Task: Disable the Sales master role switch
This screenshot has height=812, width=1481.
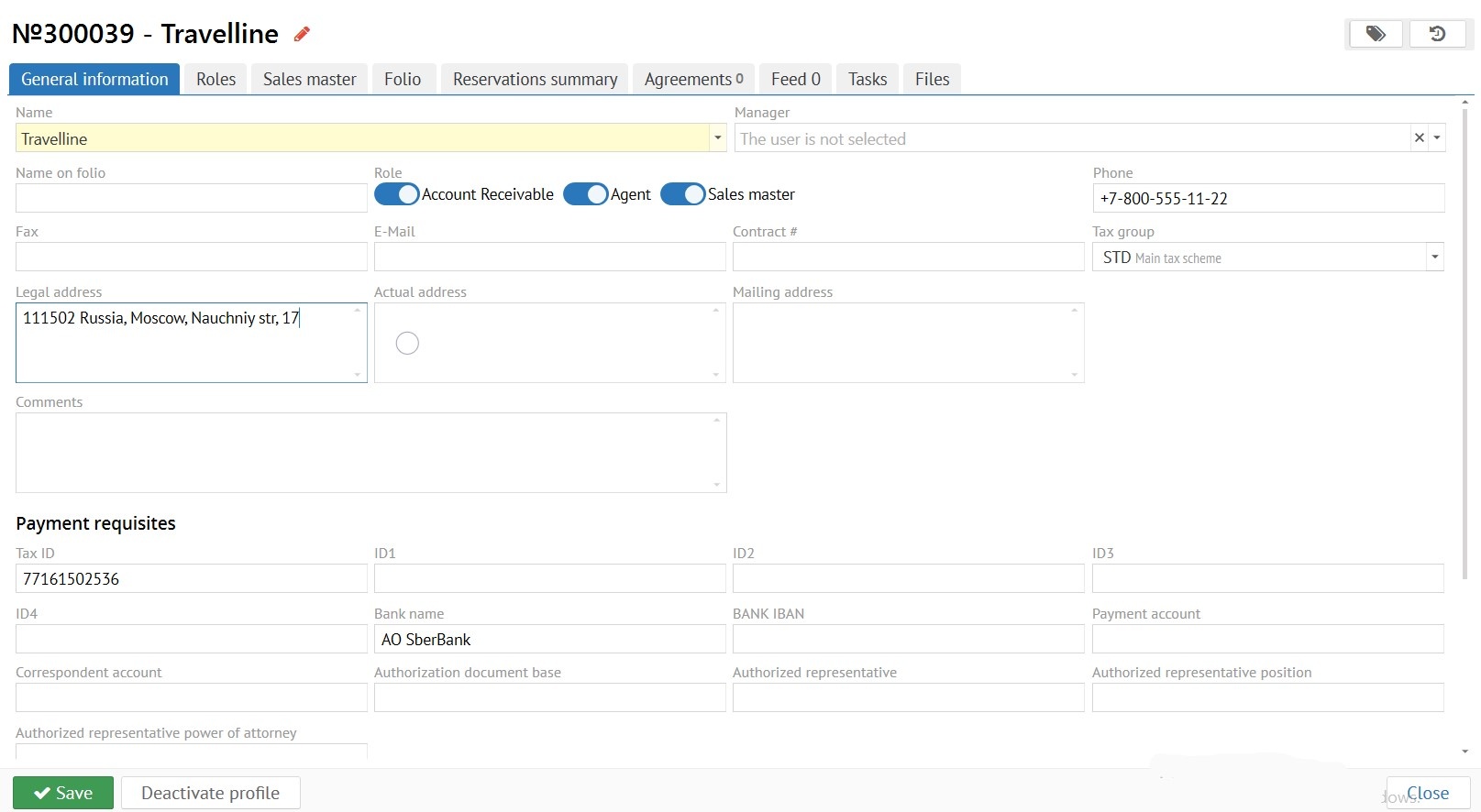Action: pyautogui.click(x=683, y=194)
